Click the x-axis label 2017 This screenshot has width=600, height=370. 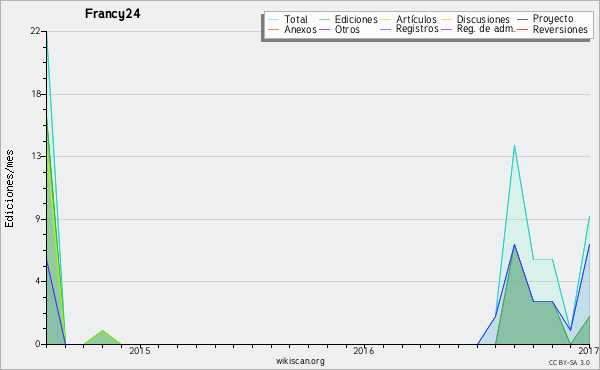(x=589, y=351)
